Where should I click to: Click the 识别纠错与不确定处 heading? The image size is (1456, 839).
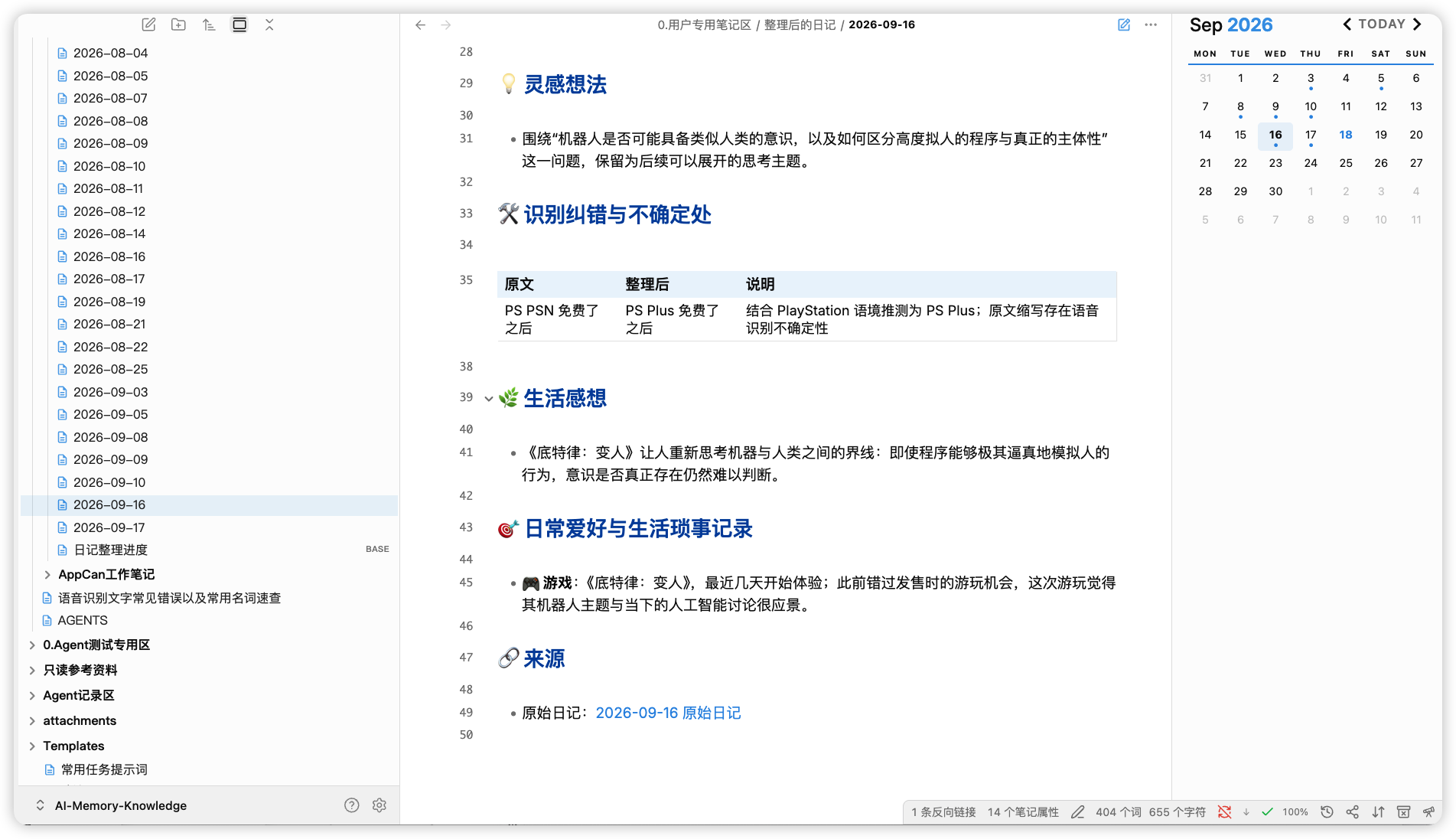click(x=617, y=214)
